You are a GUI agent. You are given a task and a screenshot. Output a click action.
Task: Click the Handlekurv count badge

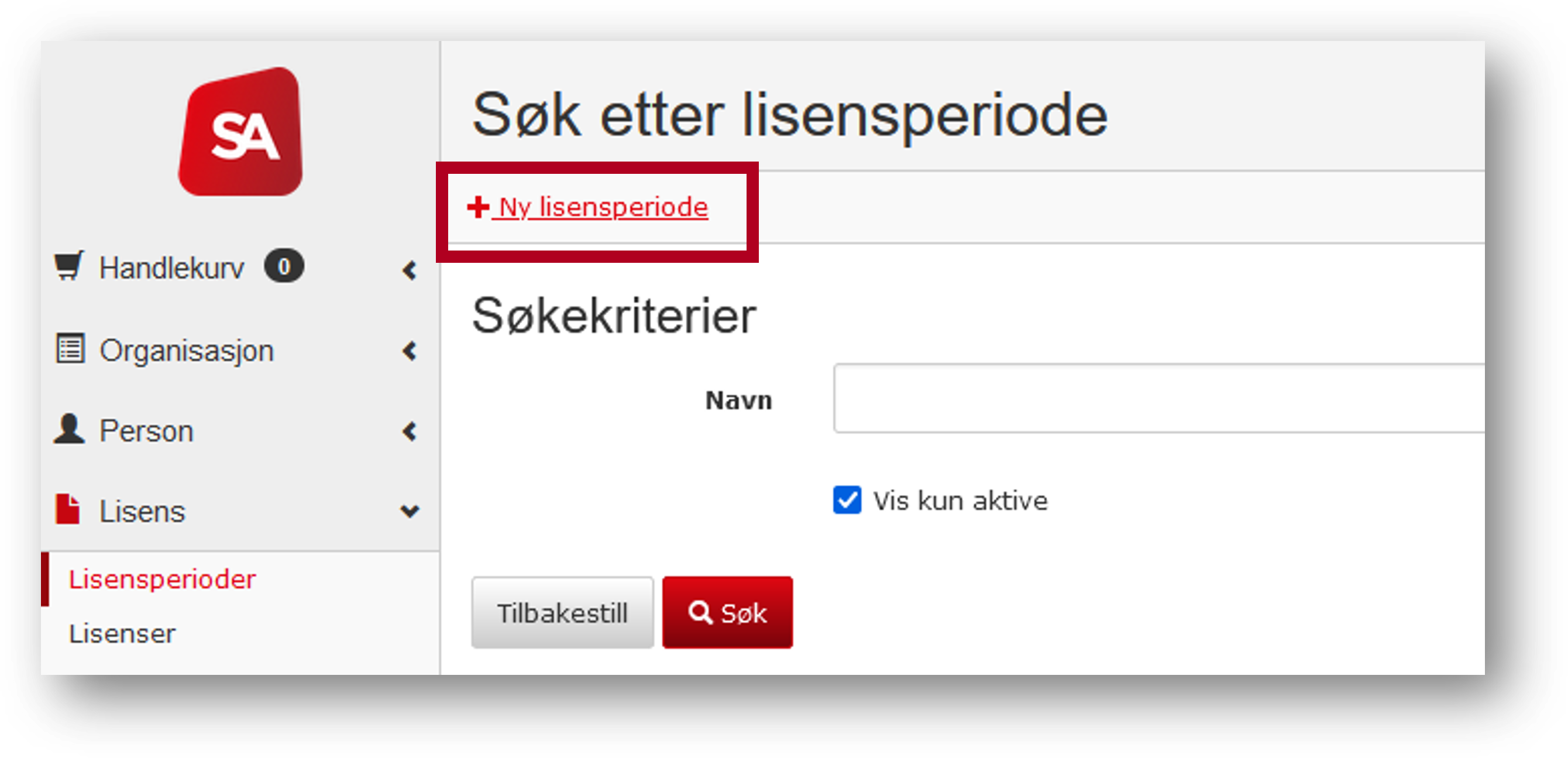284,266
